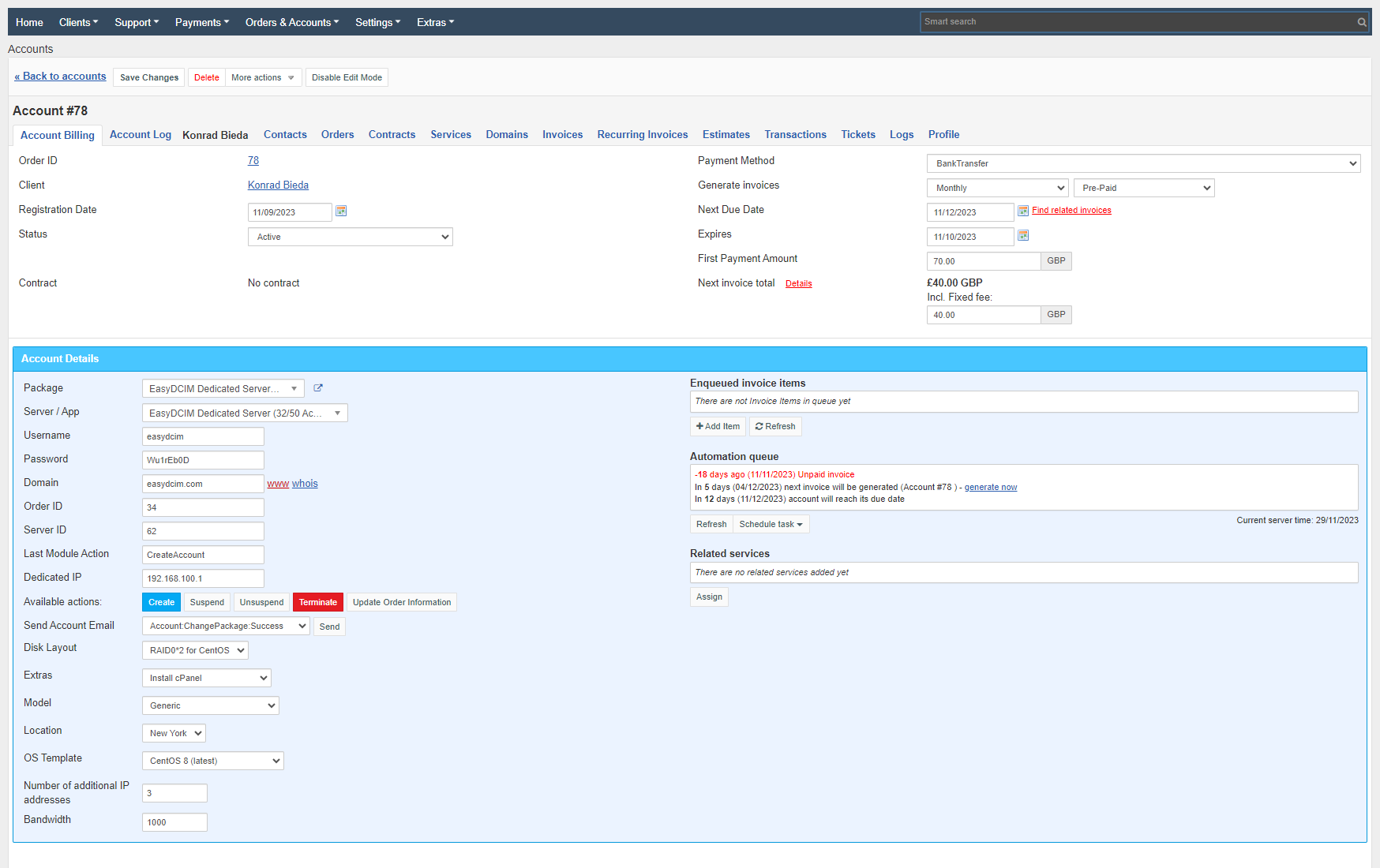Viewport: 1380px width, 868px height.
Task: Refresh the Automation queue
Action: 711,524
